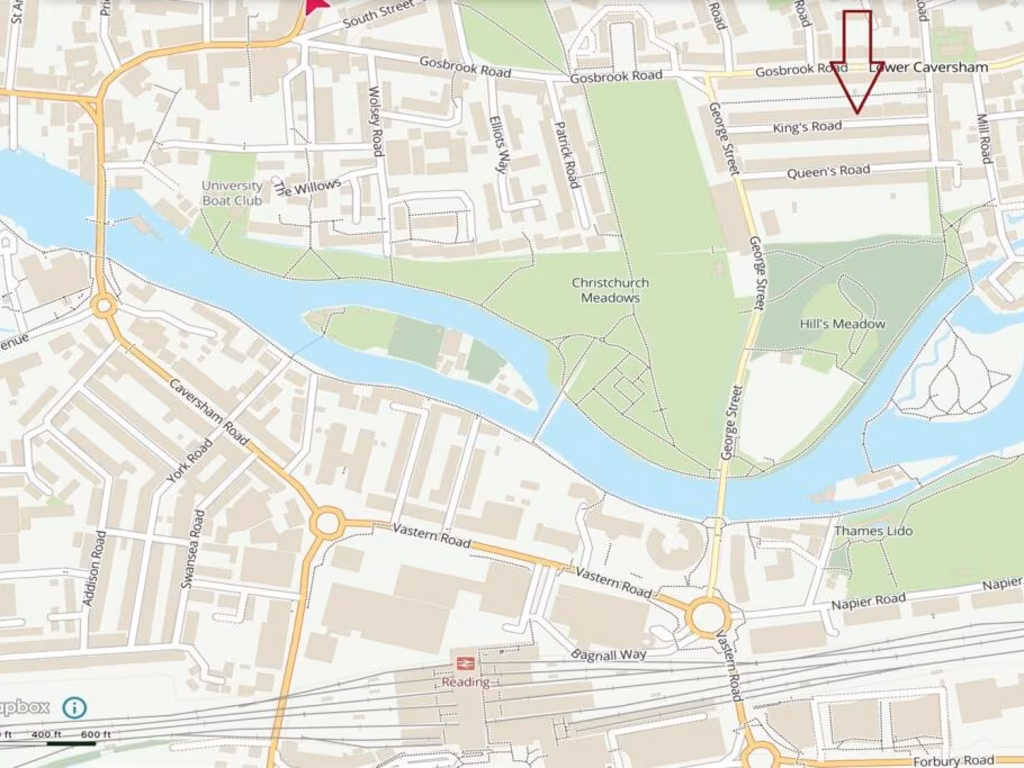Click the George Street and Vastern Road roundabout
The width and height of the screenshot is (1024, 768).
point(708,617)
